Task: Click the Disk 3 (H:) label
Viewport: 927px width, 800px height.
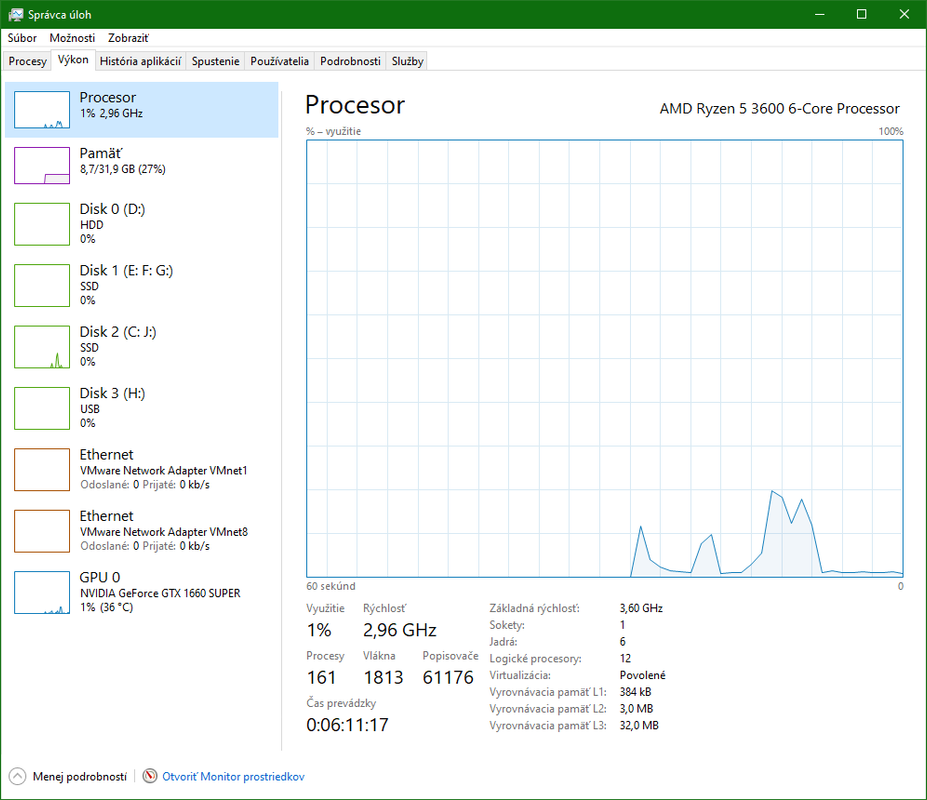Action: coord(112,394)
